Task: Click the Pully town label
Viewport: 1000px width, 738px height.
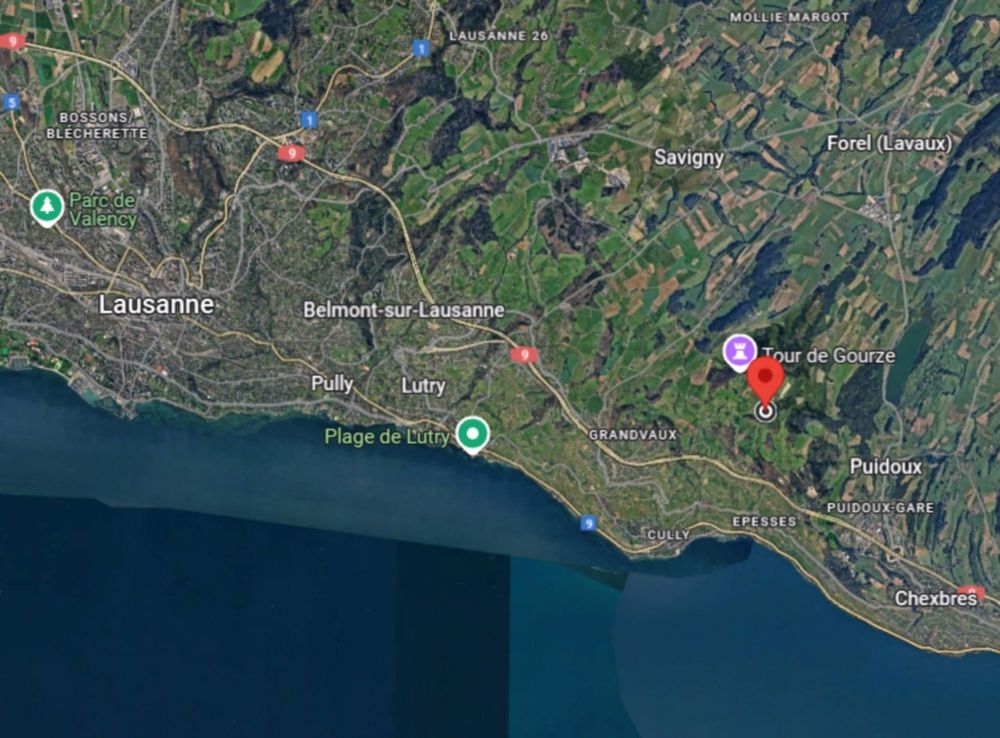Action: click(x=332, y=383)
